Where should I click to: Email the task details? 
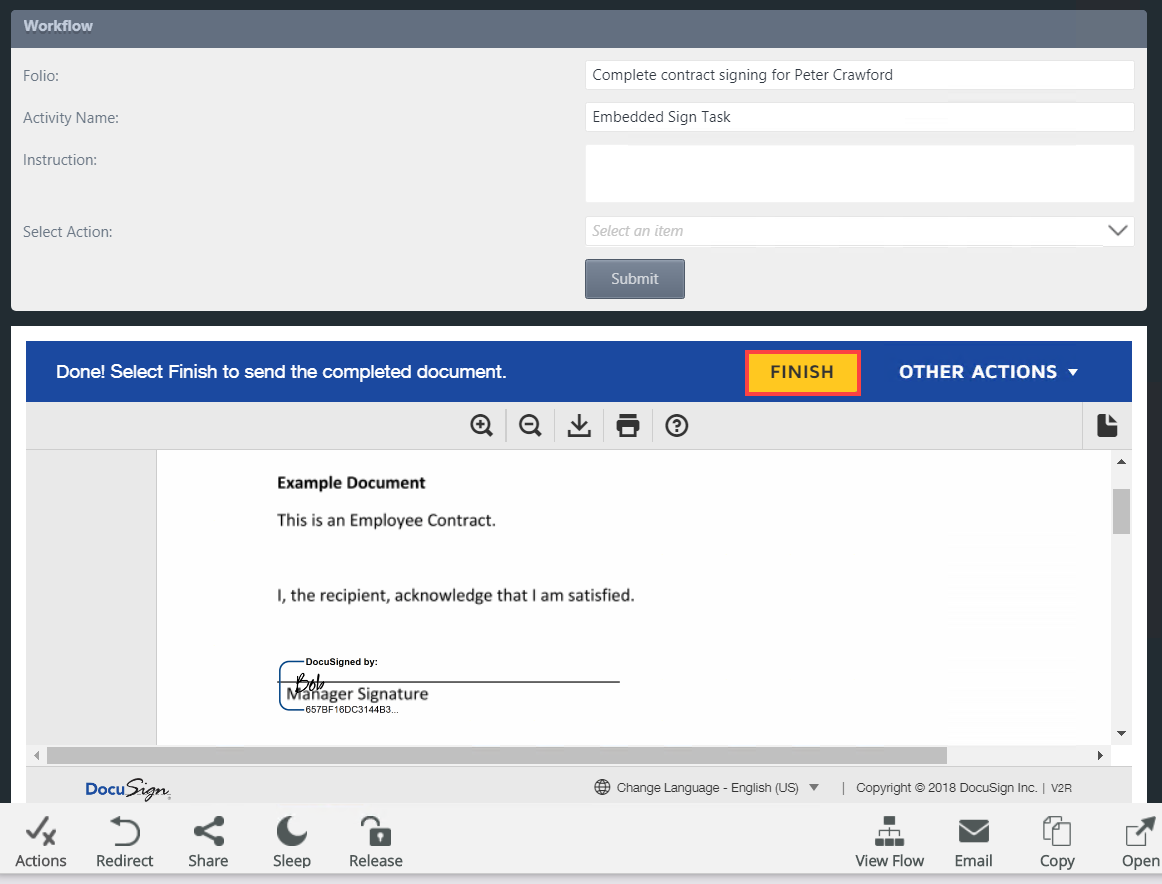(973, 843)
